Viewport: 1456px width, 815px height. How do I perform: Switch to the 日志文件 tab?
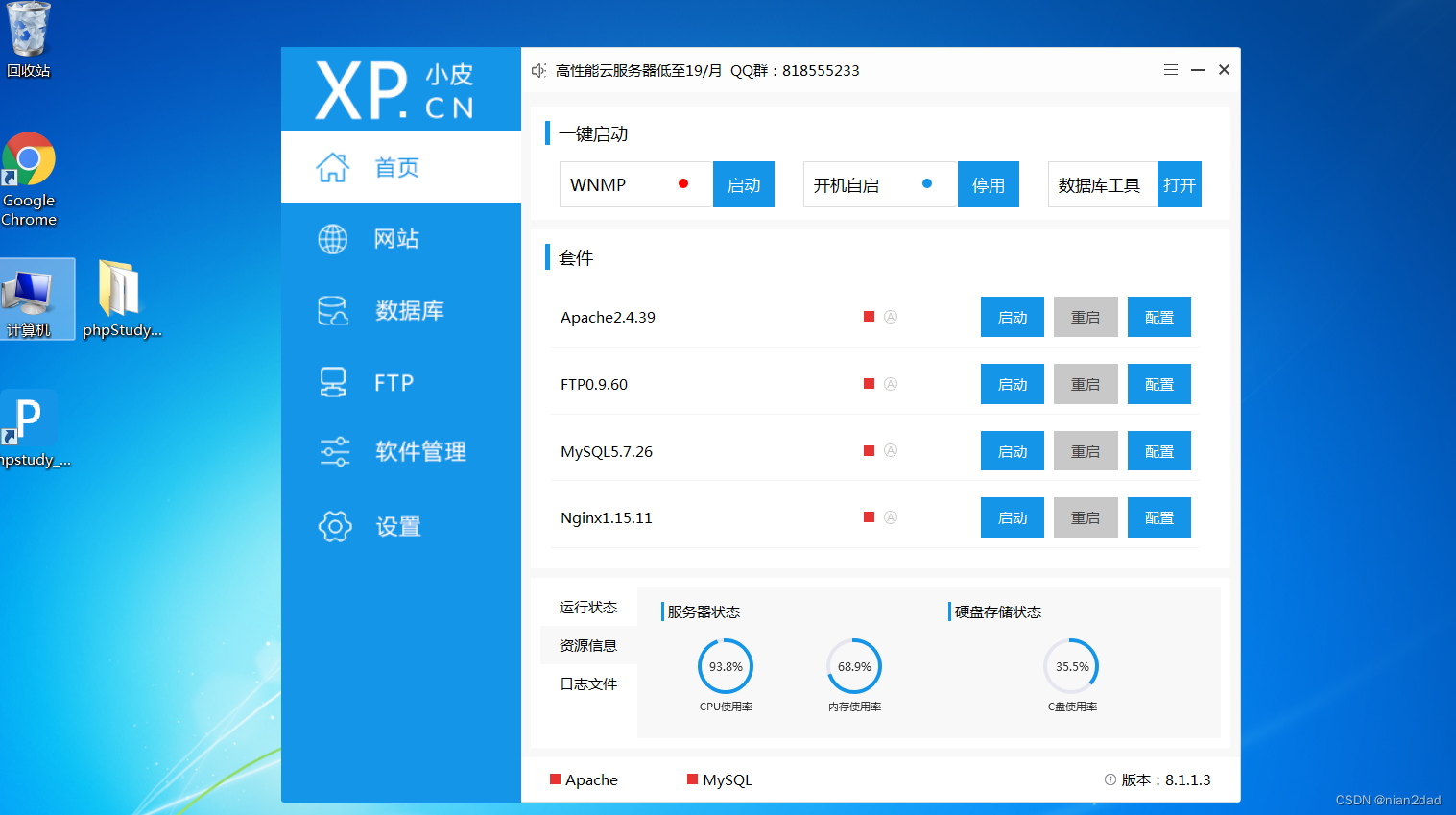tap(586, 683)
